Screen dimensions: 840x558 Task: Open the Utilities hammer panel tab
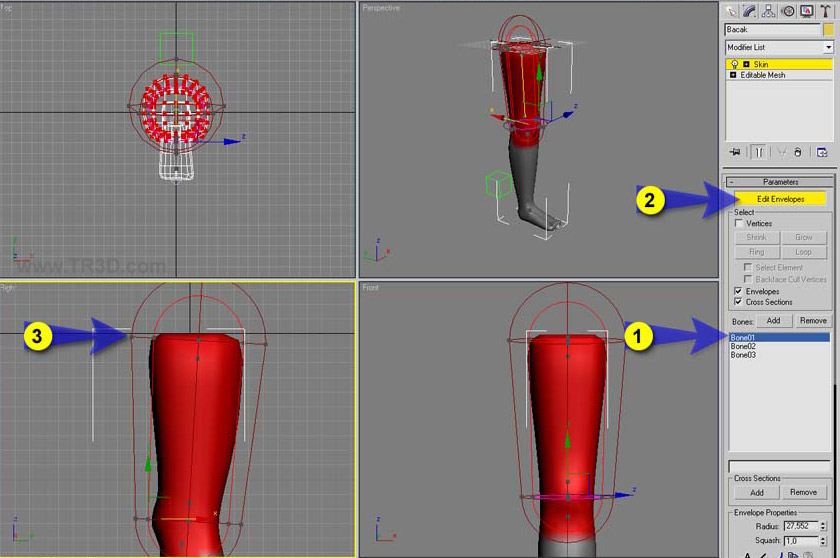tap(825, 10)
